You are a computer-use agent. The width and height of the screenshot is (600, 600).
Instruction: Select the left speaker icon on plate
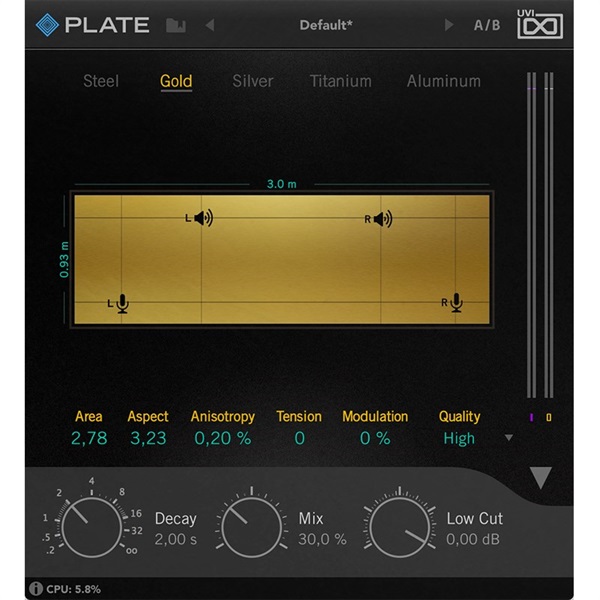point(203,218)
